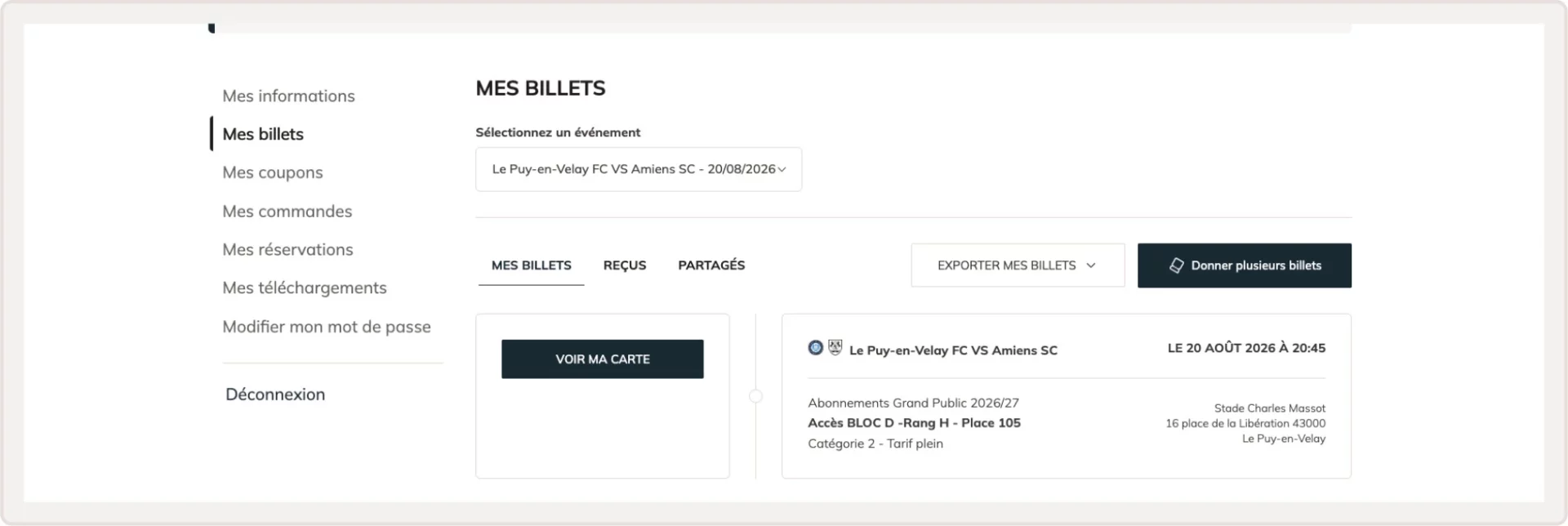
Task: Switch to the Partagés tab
Action: (x=711, y=265)
